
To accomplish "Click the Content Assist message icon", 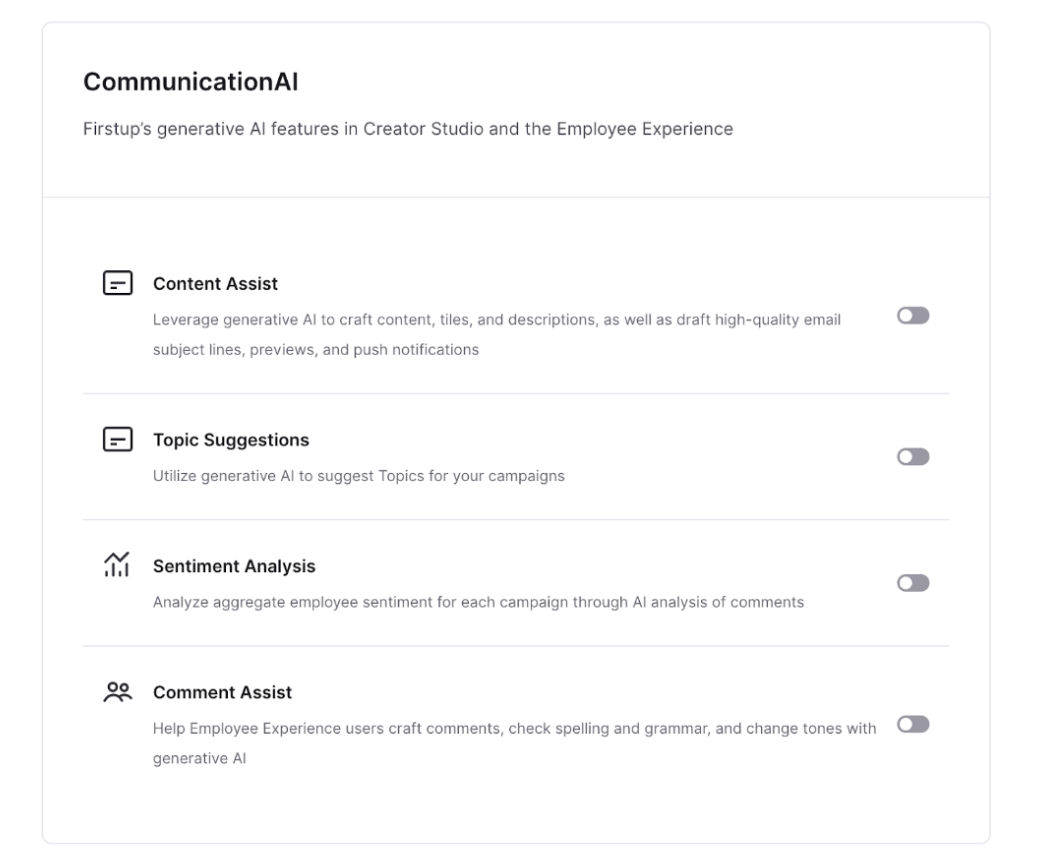I will click(x=118, y=283).
